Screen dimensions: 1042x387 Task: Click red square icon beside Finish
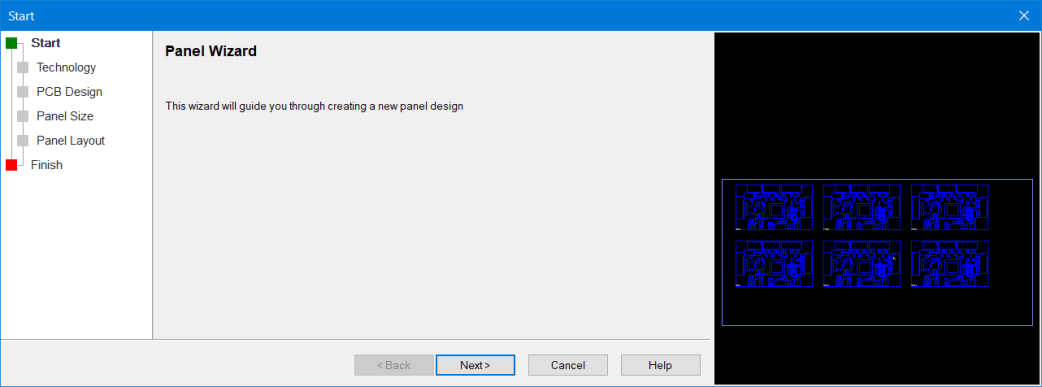[11, 165]
